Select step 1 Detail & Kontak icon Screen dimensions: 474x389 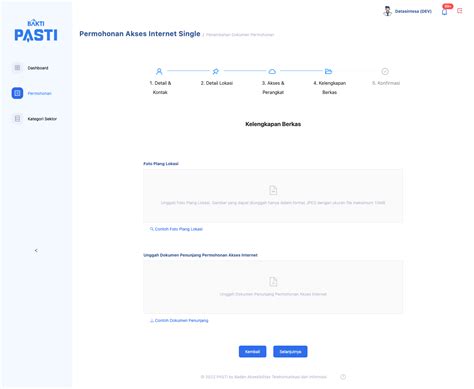click(x=159, y=71)
